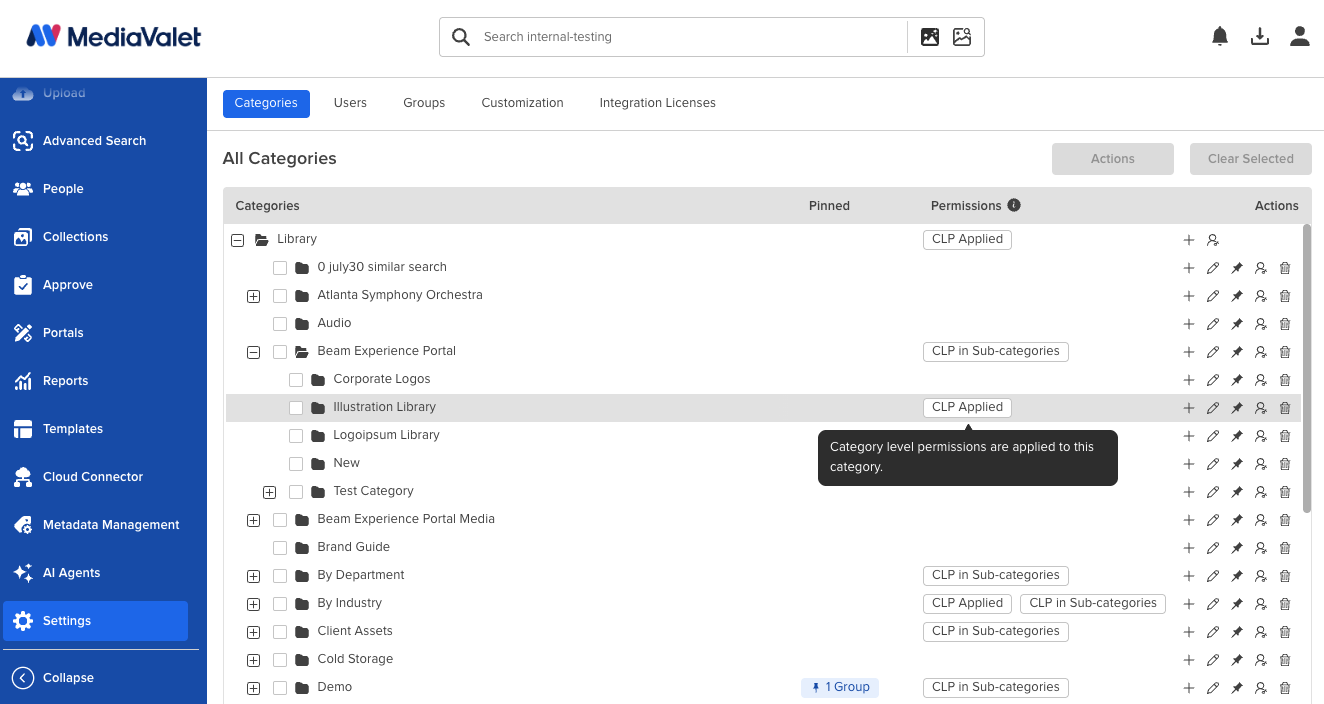Focus the Search internal-testing field

click(690, 37)
